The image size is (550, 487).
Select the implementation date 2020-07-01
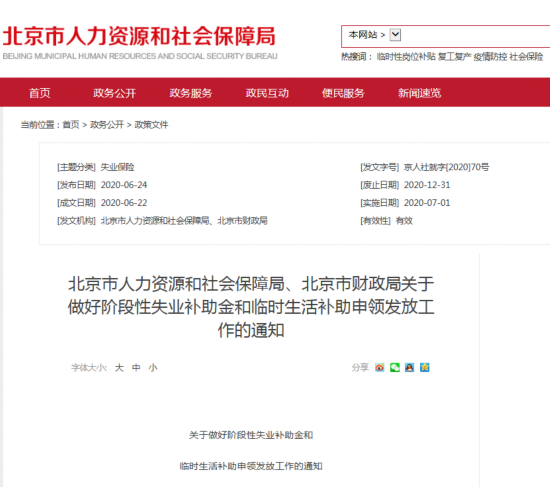click(427, 203)
